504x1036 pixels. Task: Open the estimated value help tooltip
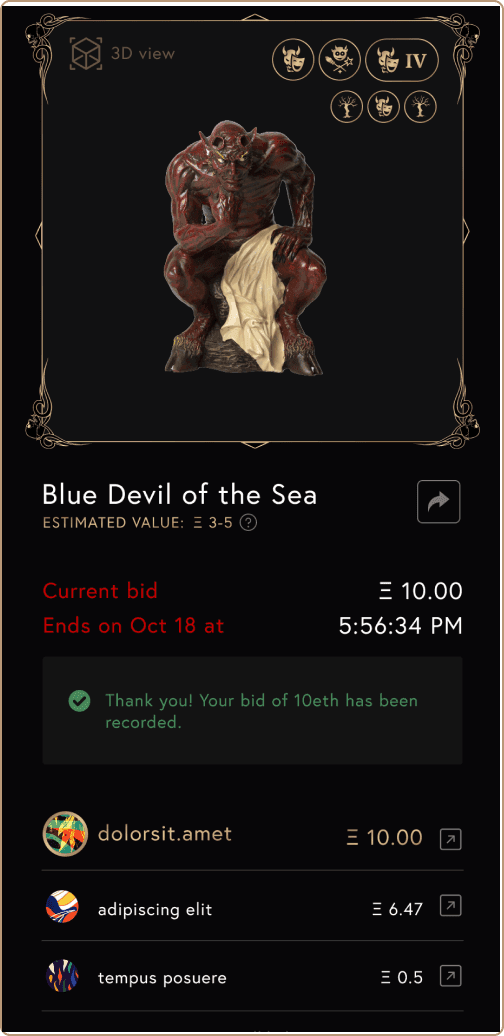click(248, 523)
